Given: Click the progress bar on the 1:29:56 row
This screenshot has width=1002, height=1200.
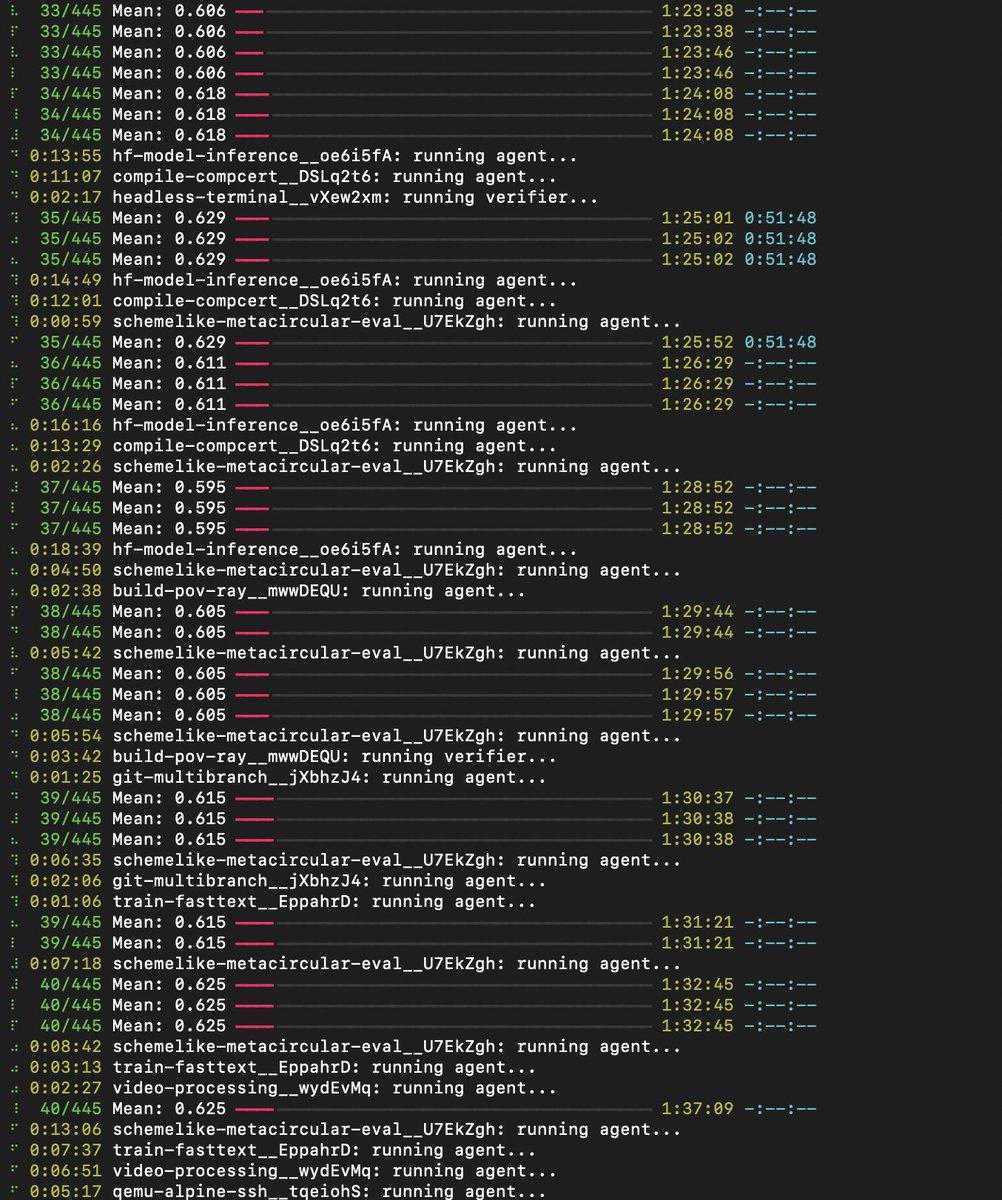Looking at the screenshot, I should 444,674.
